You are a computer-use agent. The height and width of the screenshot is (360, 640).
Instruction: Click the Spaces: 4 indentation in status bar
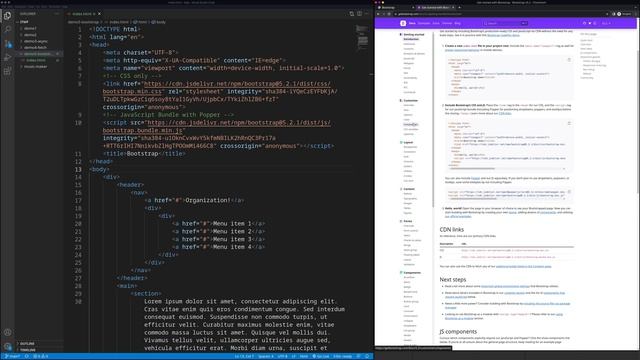coord(266,356)
